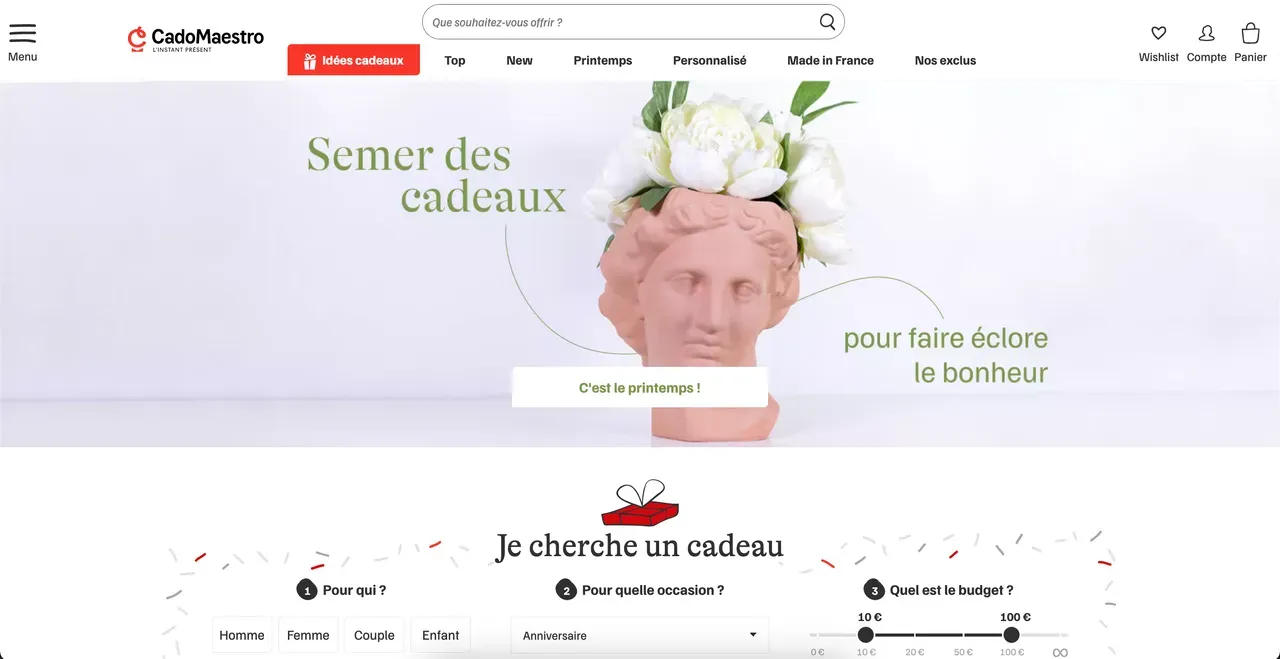Screen dimensions: 1280x659
Task: Go to the Made in France tab
Action: click(x=830, y=60)
